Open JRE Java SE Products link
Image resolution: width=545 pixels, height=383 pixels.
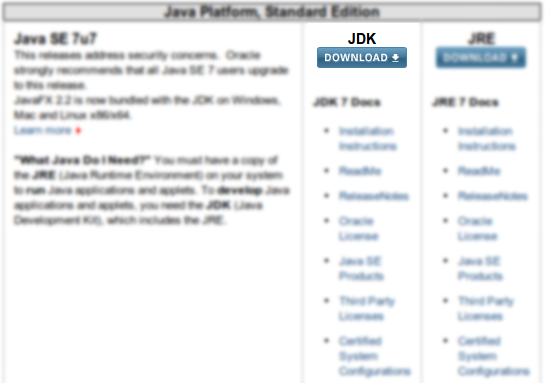click(480, 268)
